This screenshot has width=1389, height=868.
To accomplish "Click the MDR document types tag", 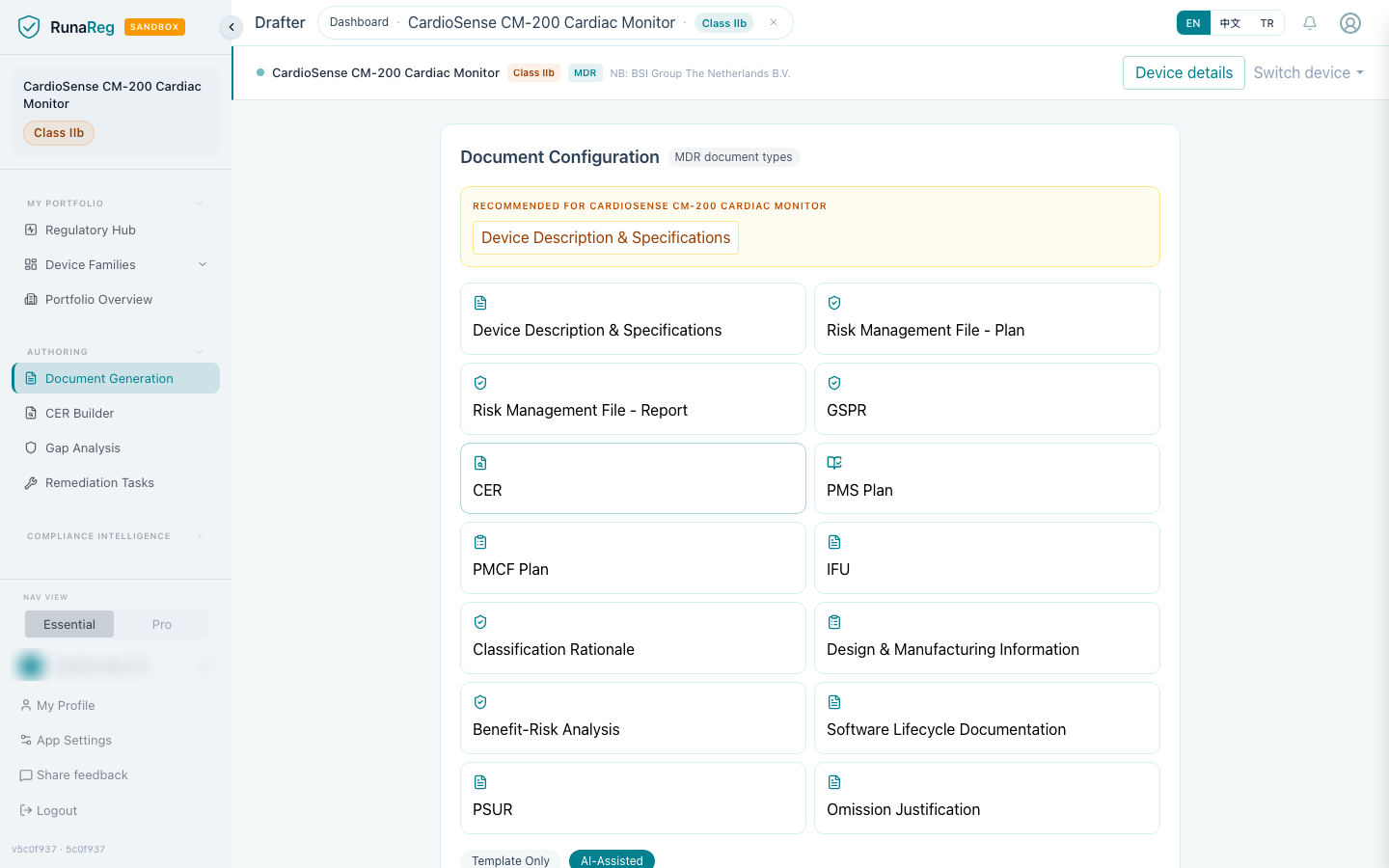I will click(733, 157).
